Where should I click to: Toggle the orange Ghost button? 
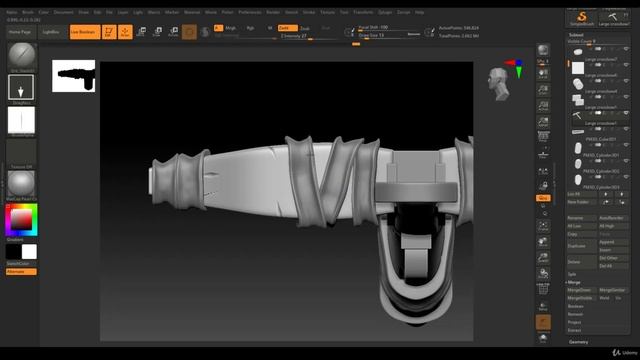coord(543,322)
